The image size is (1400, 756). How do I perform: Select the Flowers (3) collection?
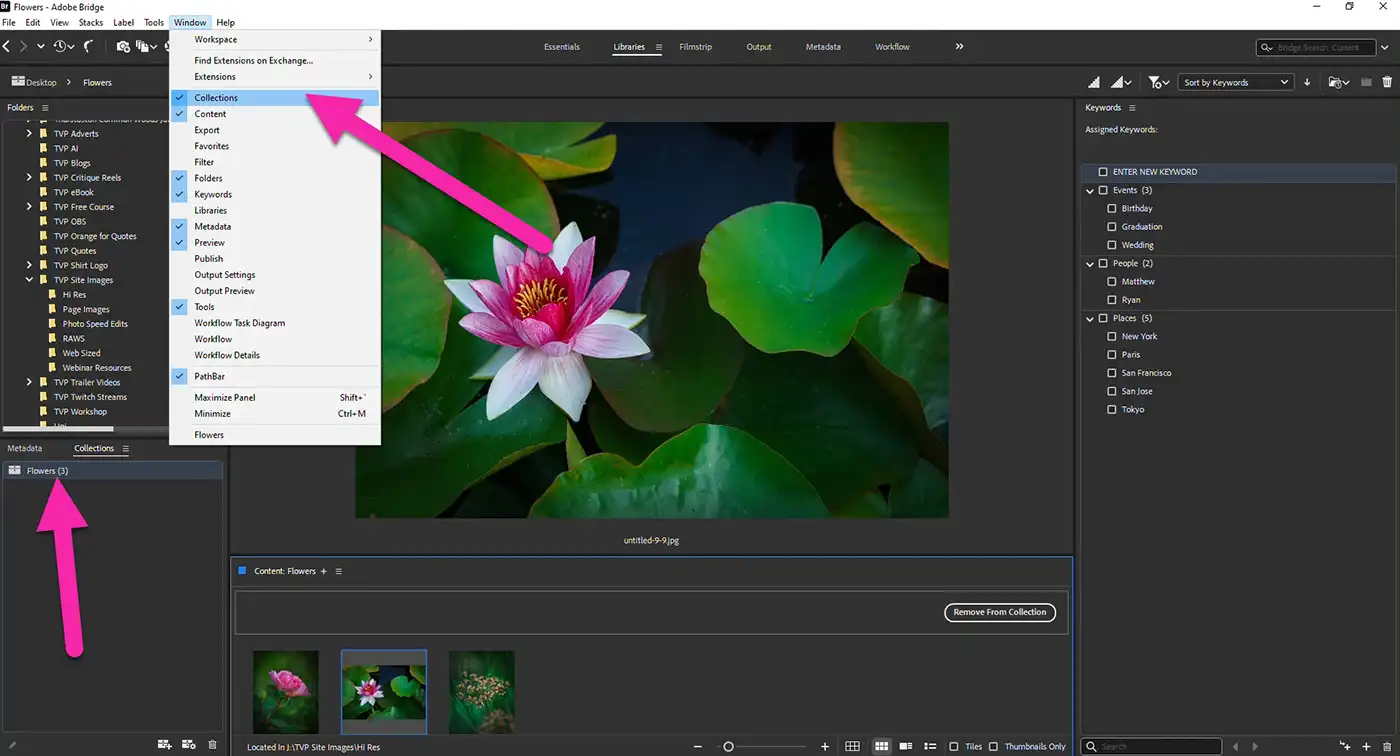pyautogui.click(x=112, y=471)
